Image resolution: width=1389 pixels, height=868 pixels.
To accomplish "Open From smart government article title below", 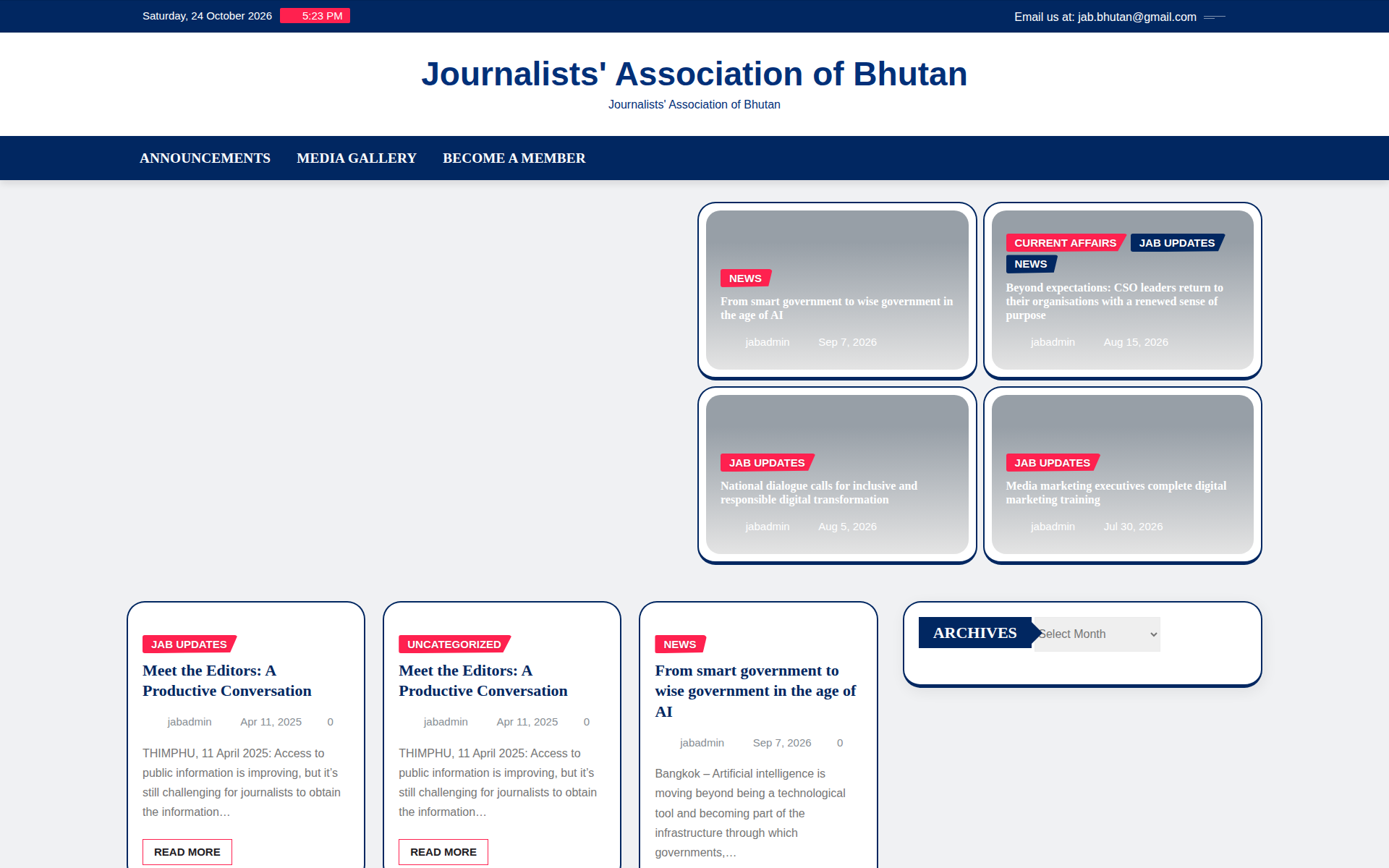I will [755, 691].
